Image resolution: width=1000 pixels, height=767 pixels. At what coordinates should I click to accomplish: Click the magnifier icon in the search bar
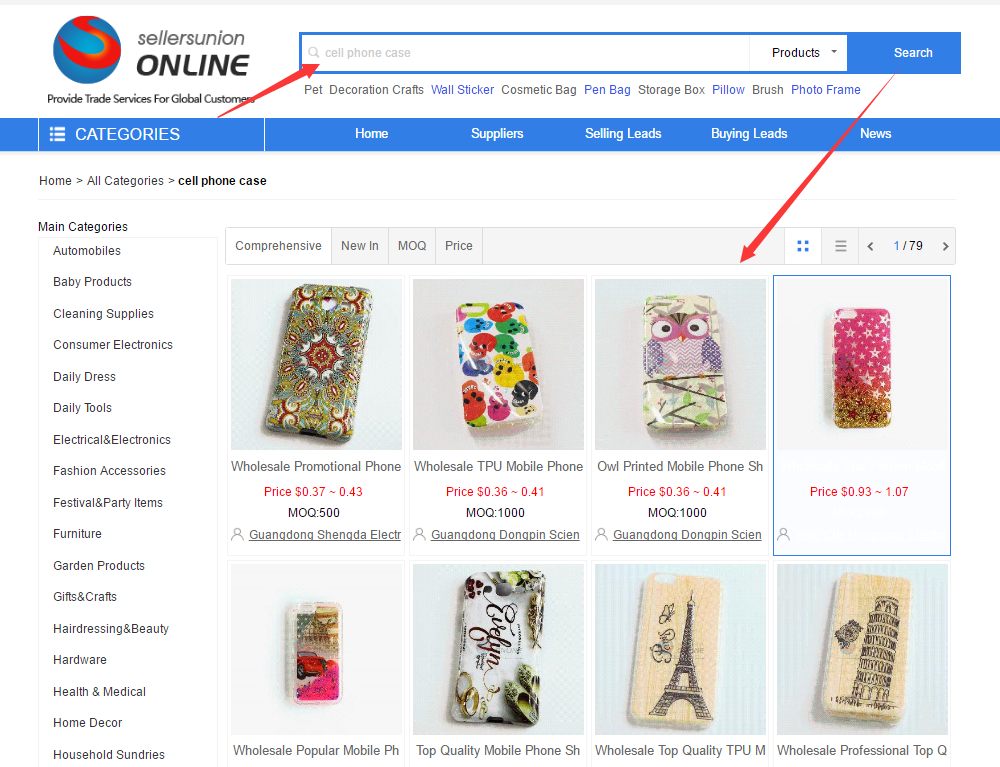pyautogui.click(x=314, y=52)
